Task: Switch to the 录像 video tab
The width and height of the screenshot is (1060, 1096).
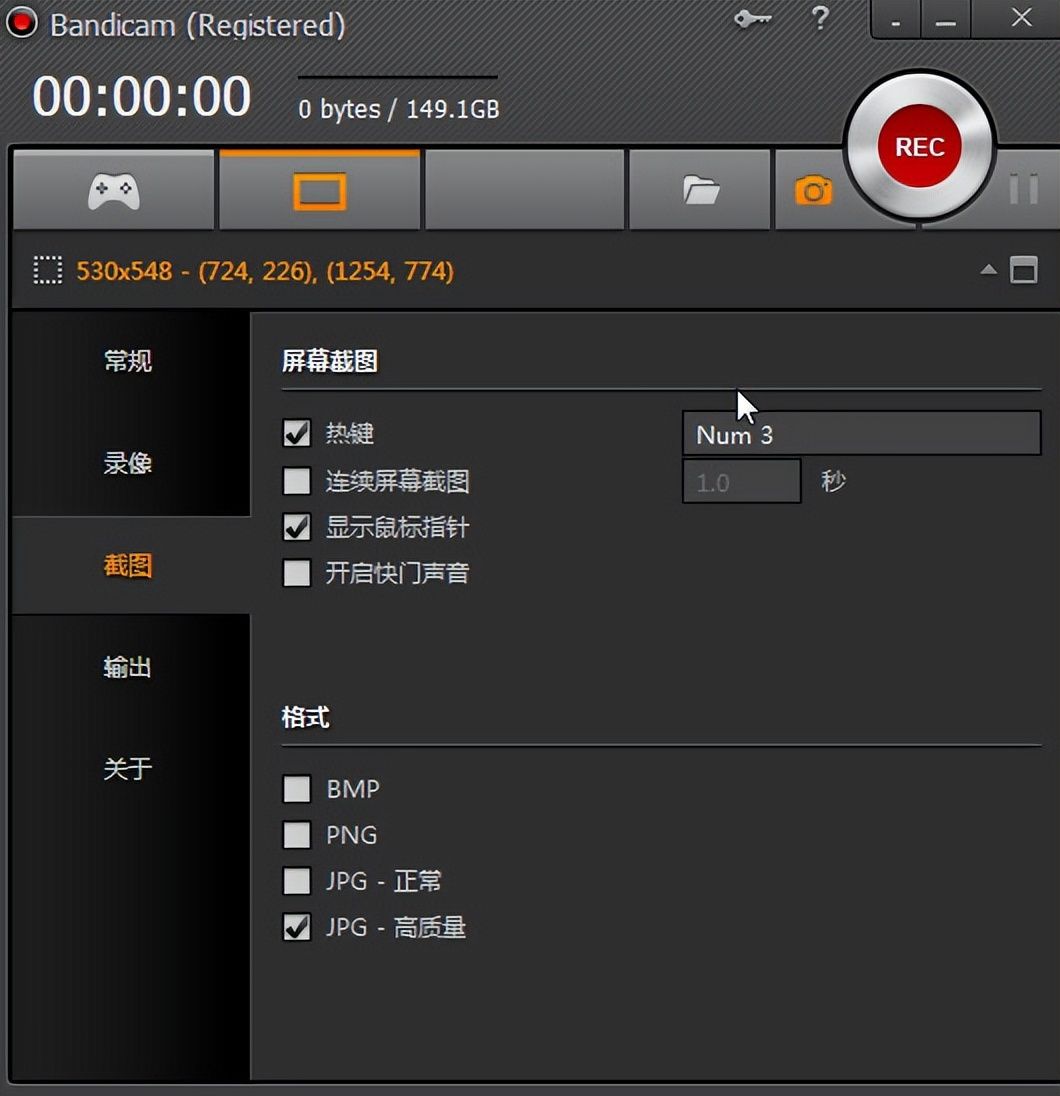Action: [128, 464]
